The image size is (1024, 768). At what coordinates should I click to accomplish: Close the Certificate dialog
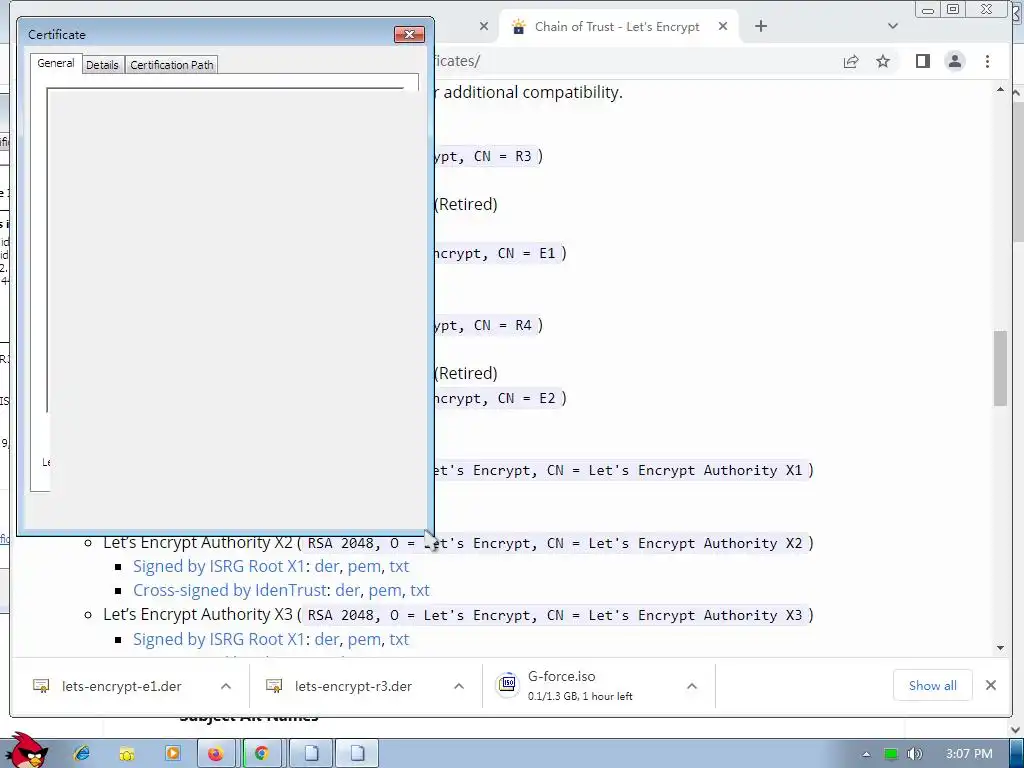pyautogui.click(x=409, y=34)
